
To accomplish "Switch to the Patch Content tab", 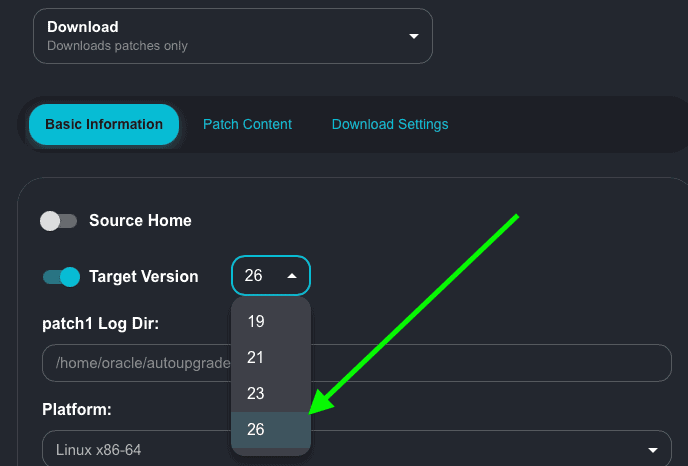I will click(x=247, y=125).
